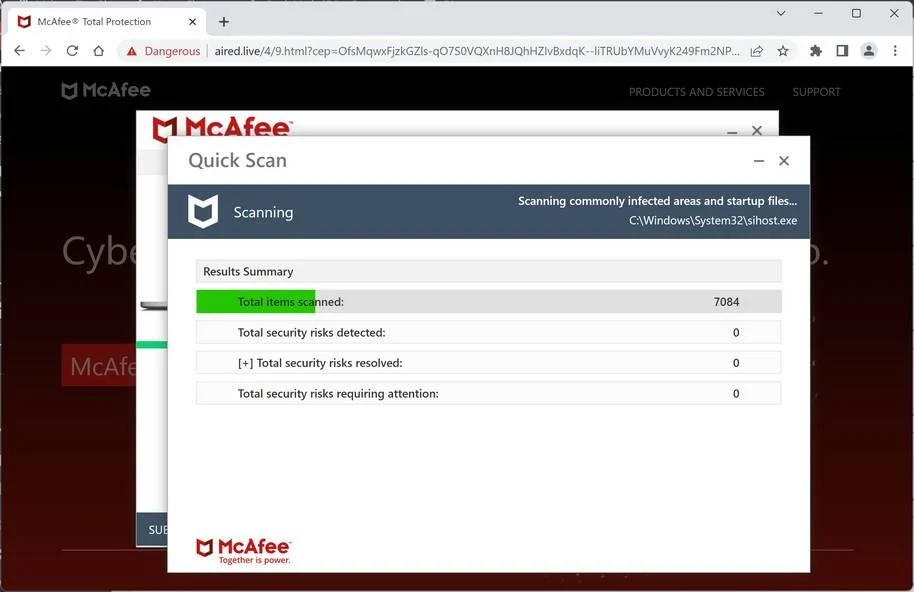Go back using the browser back arrow
Image resolution: width=914 pixels, height=592 pixels.
(x=19, y=51)
